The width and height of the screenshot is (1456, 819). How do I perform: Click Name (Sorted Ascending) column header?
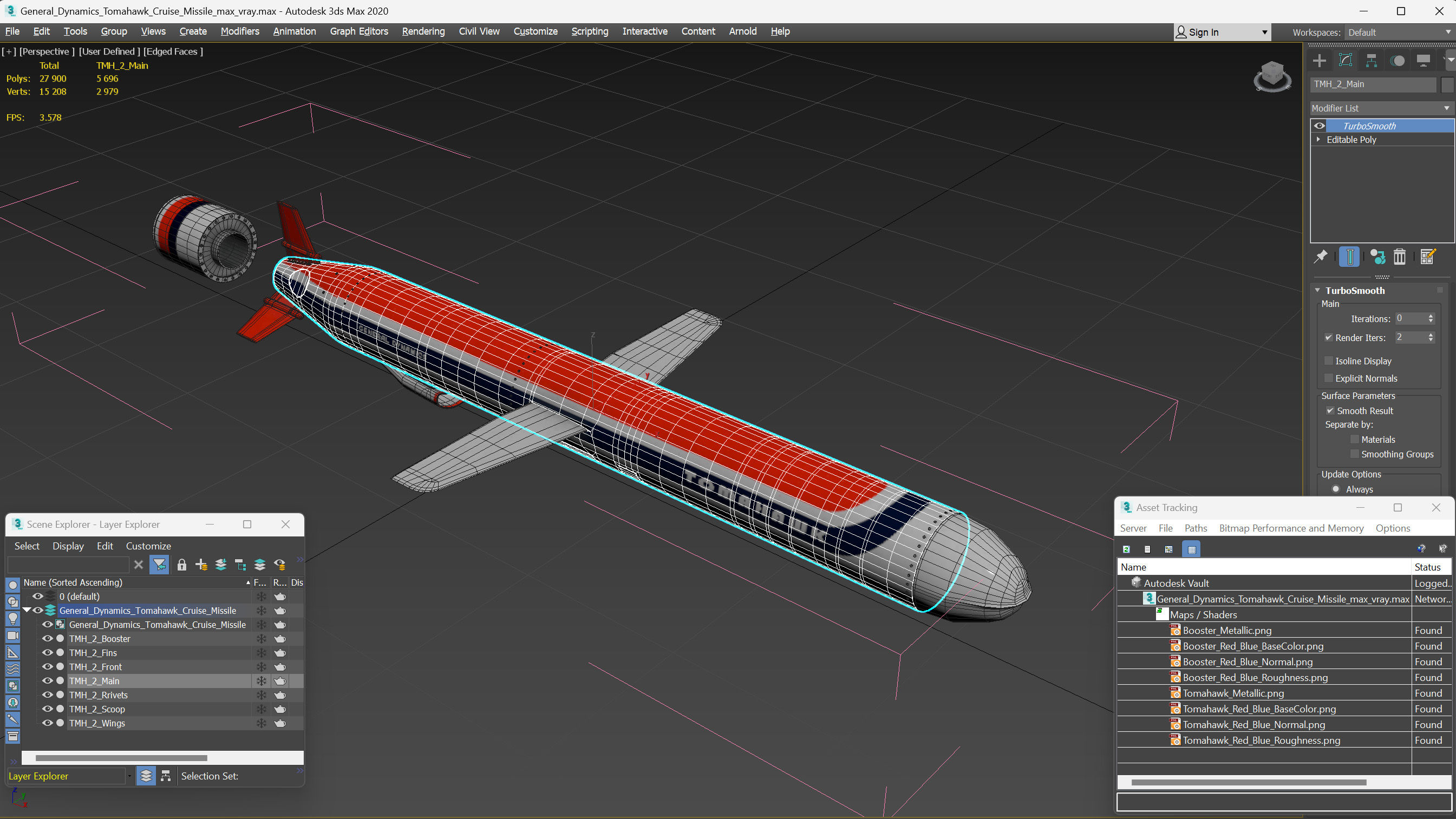click(136, 582)
